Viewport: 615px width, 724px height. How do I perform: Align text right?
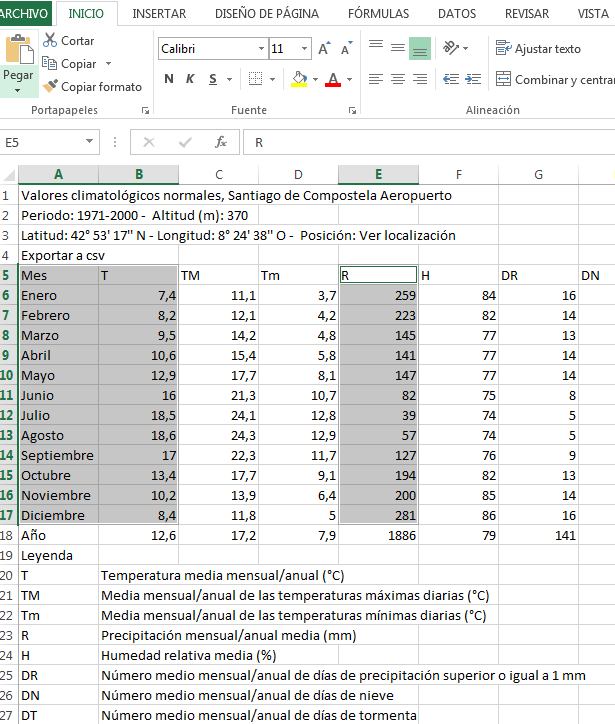pos(420,79)
